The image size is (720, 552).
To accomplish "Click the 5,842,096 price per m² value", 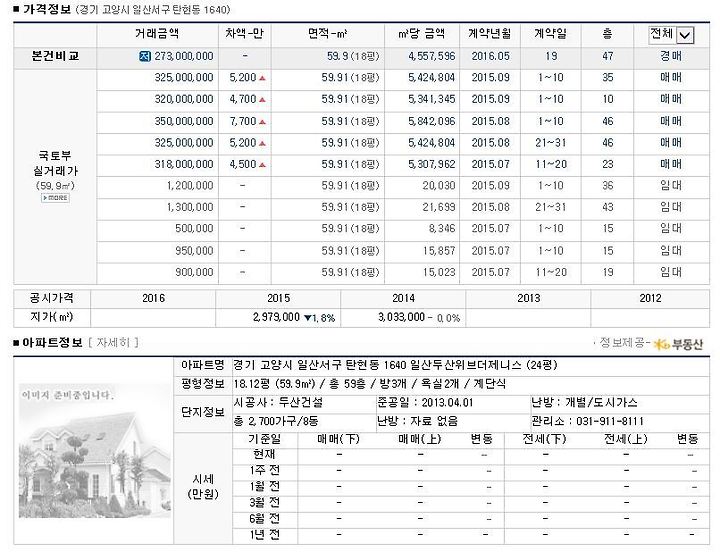I will point(432,121).
